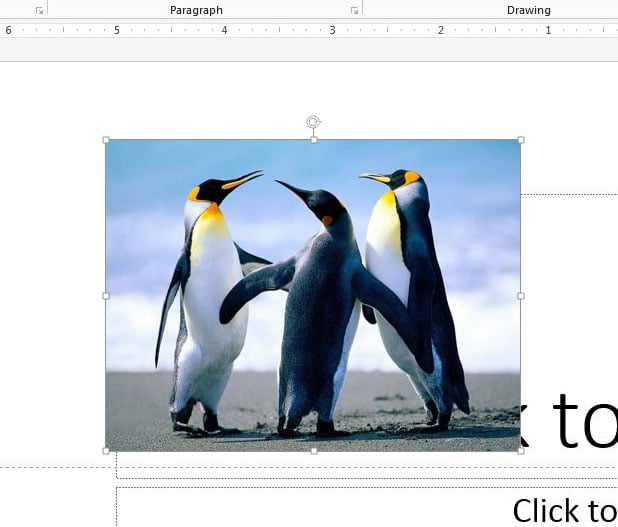Open the Font group dialog launcher
618x527 pixels.
39,11
